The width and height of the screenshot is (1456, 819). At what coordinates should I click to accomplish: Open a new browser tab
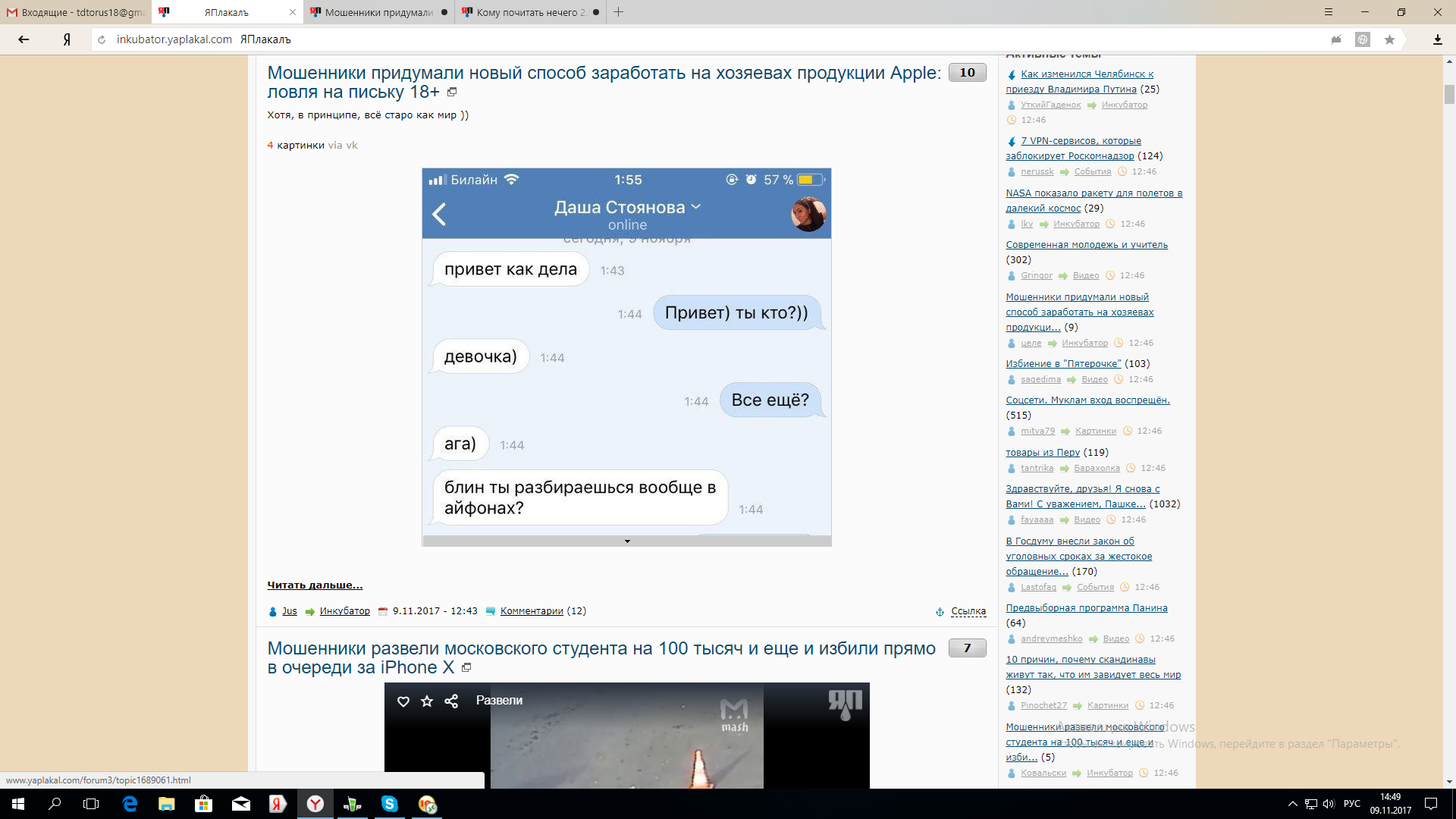click(619, 12)
